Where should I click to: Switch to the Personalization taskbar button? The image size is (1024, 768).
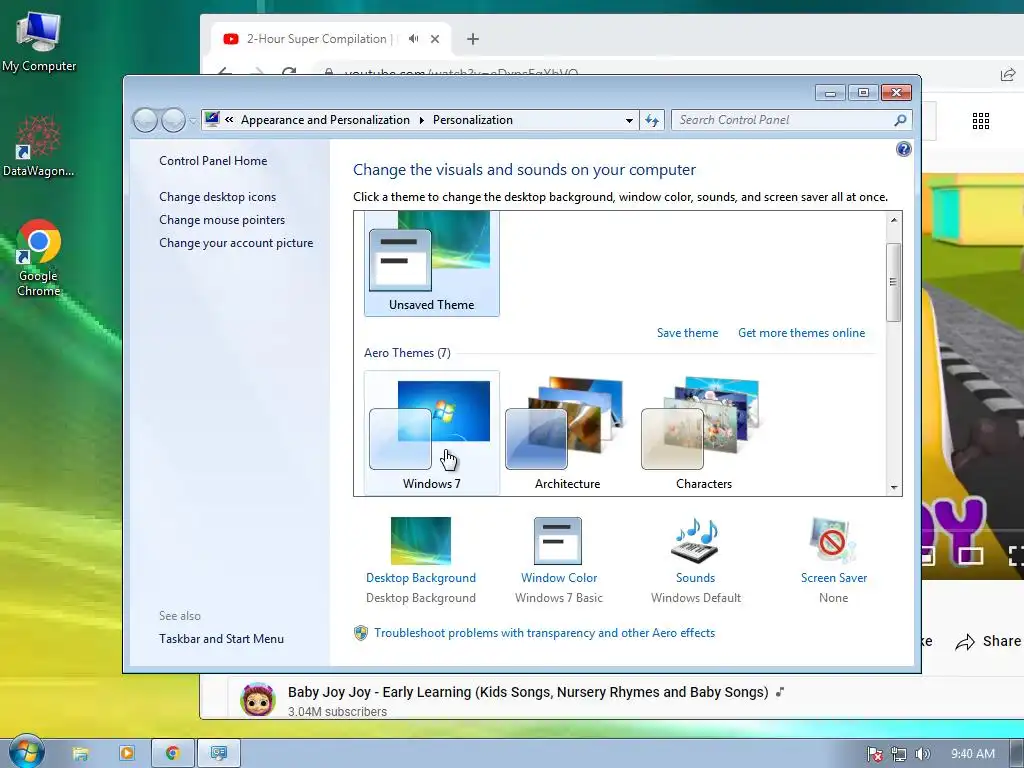tap(219, 754)
